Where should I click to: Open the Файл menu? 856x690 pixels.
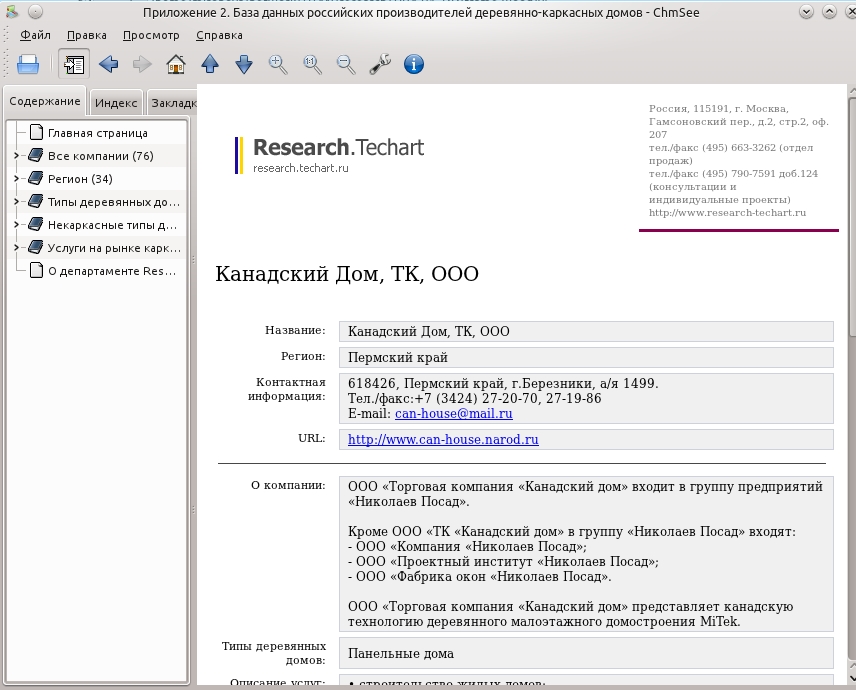(x=35, y=35)
